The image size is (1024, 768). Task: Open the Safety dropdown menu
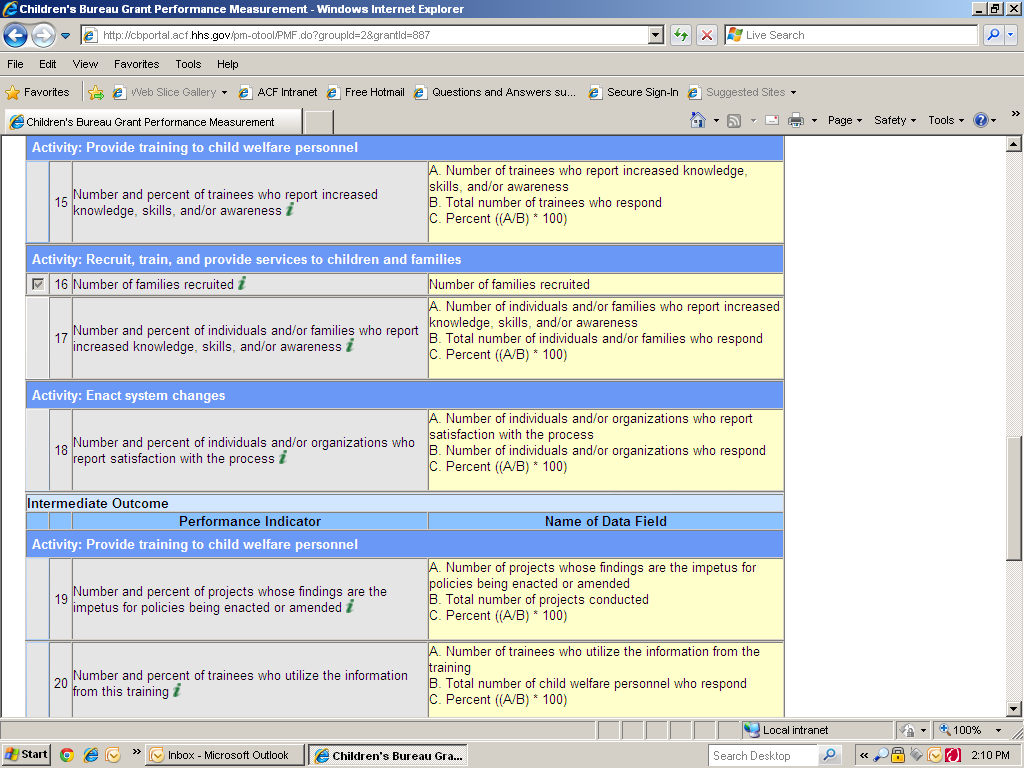pos(895,120)
